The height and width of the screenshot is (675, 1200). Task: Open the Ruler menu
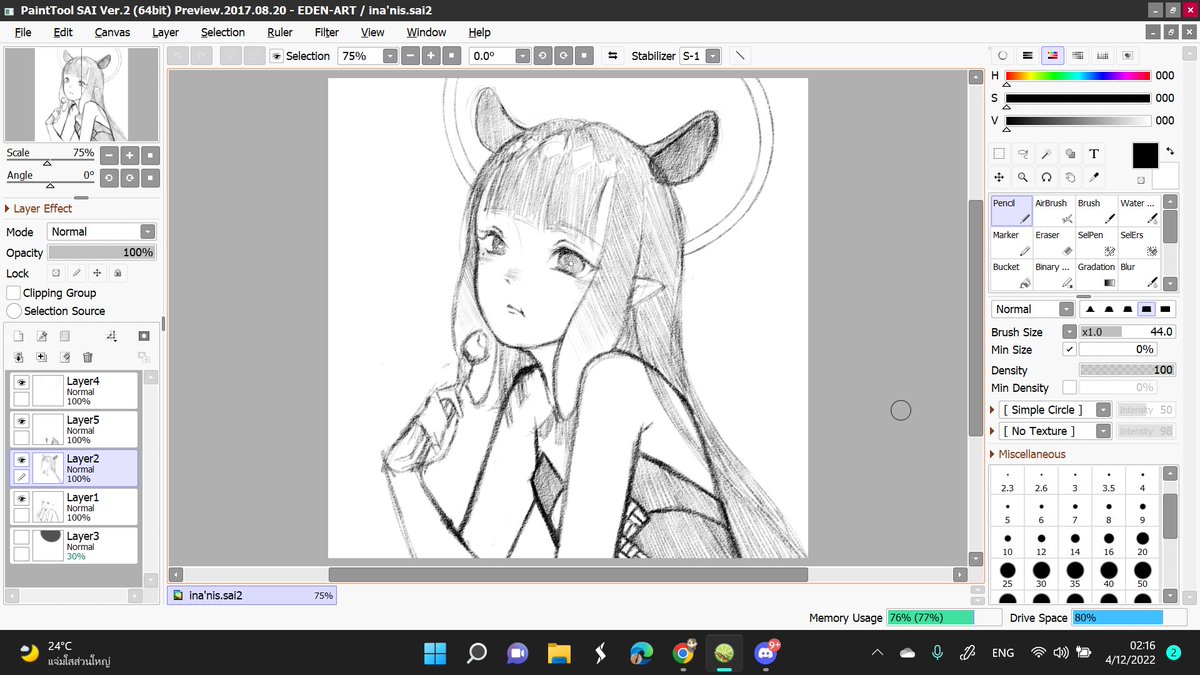pyautogui.click(x=280, y=32)
